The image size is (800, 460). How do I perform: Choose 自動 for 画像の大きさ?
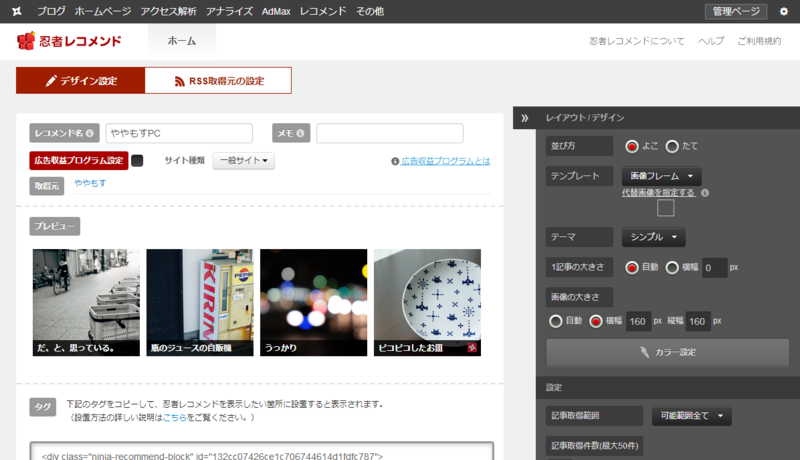556,321
